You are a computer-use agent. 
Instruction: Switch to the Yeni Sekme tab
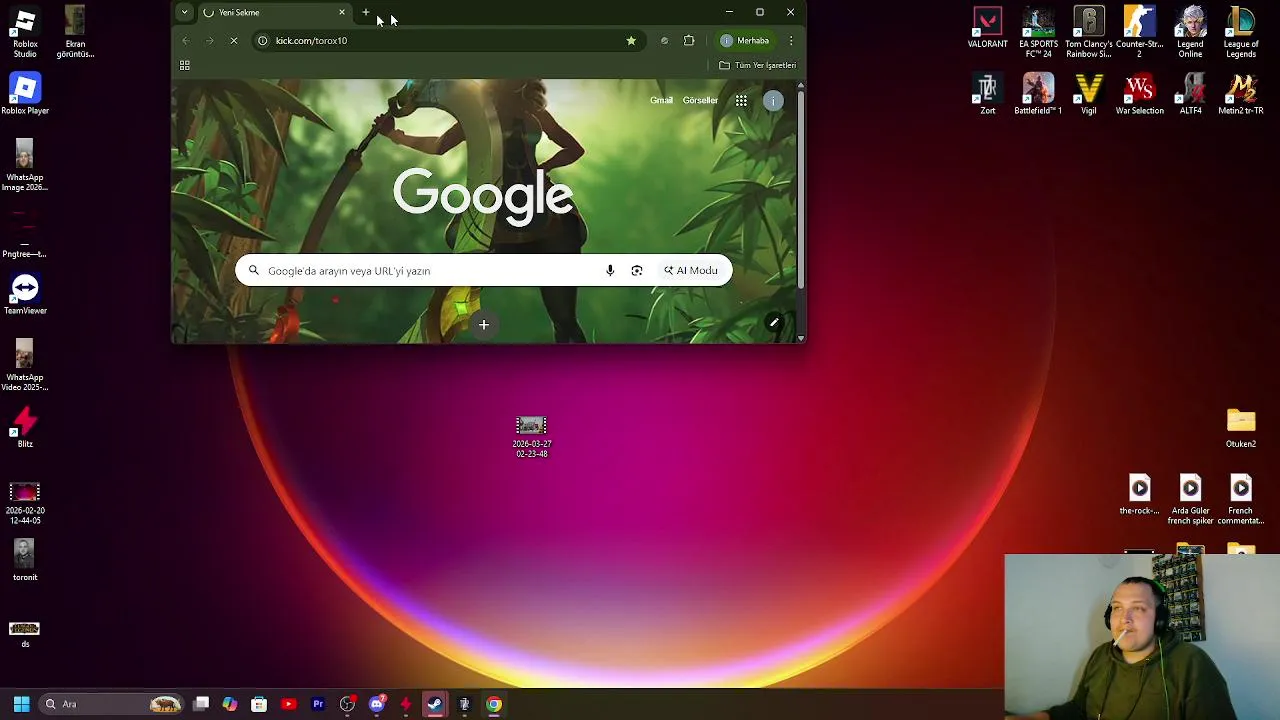270,12
